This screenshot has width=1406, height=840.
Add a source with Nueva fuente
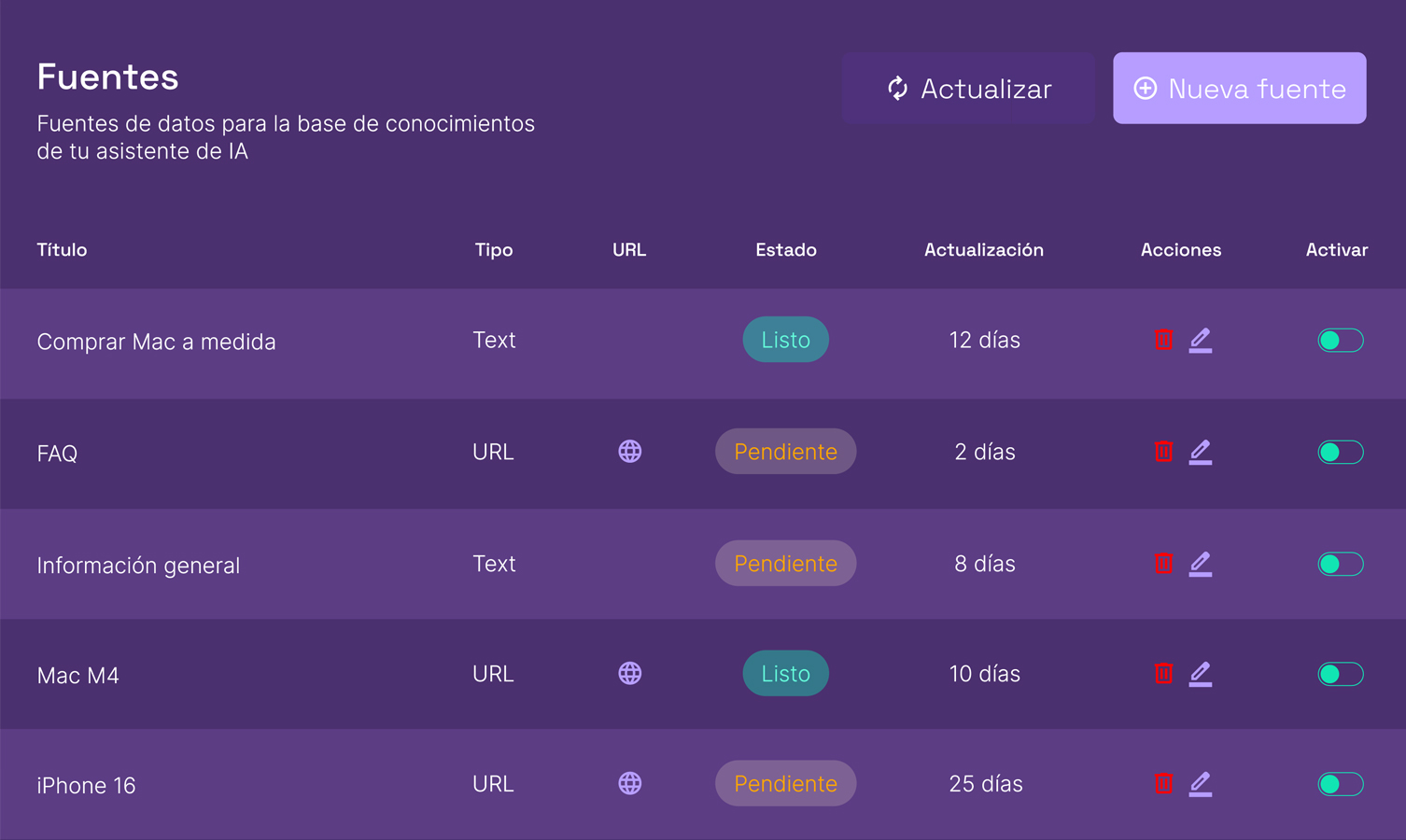tap(1239, 89)
